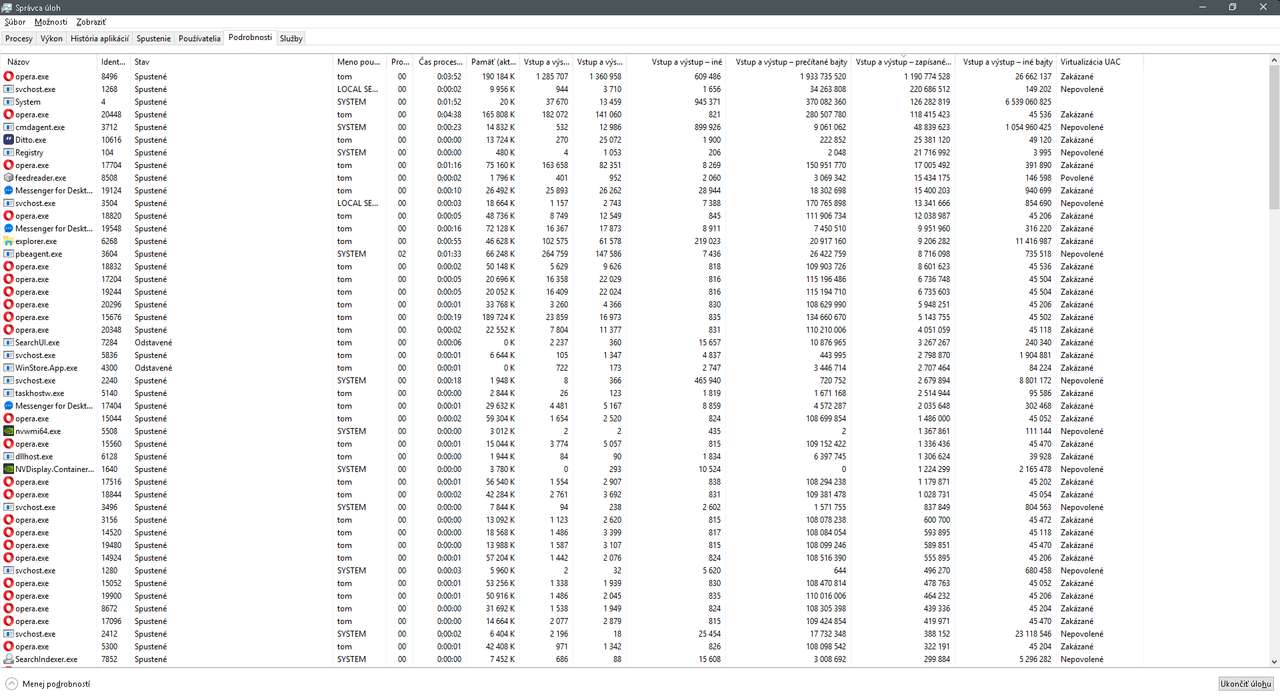Click the WinStore.App.exe icon
Screen dimensions: 1280x700
pos(9,368)
